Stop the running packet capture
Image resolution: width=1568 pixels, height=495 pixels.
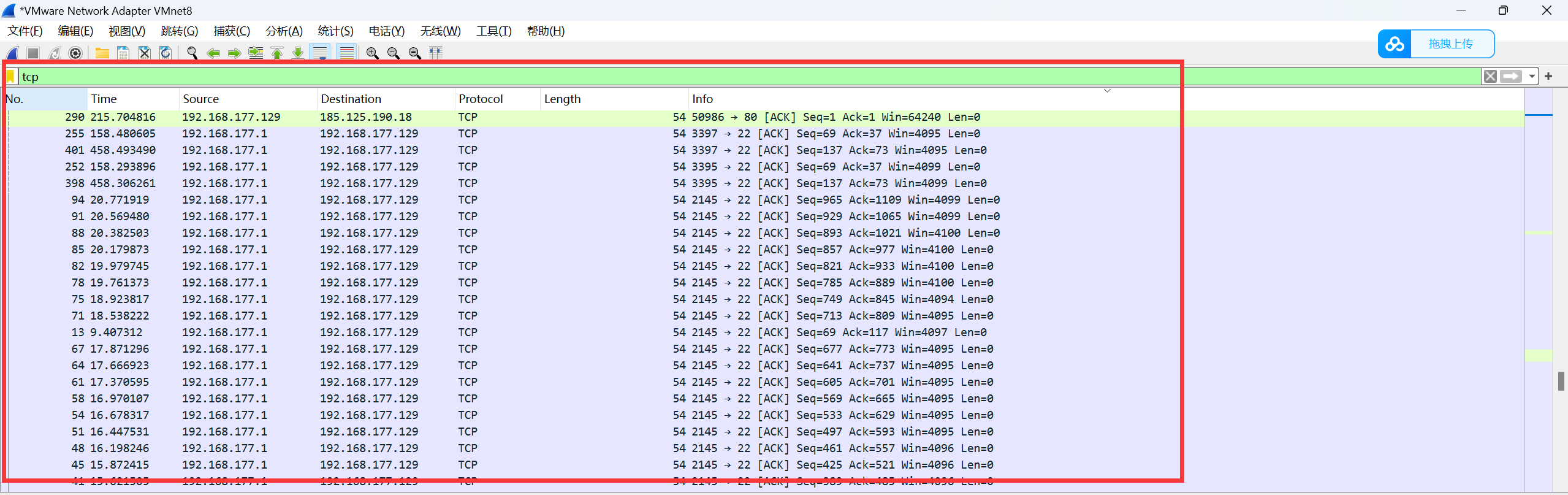34,53
